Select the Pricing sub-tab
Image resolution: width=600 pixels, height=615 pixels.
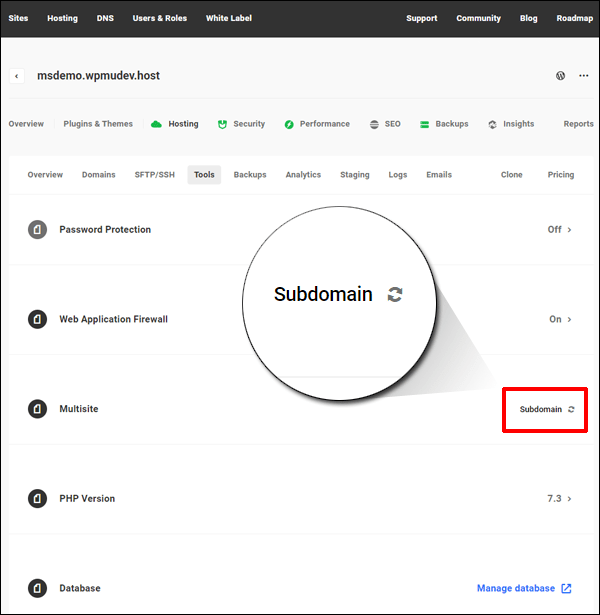[x=561, y=175]
